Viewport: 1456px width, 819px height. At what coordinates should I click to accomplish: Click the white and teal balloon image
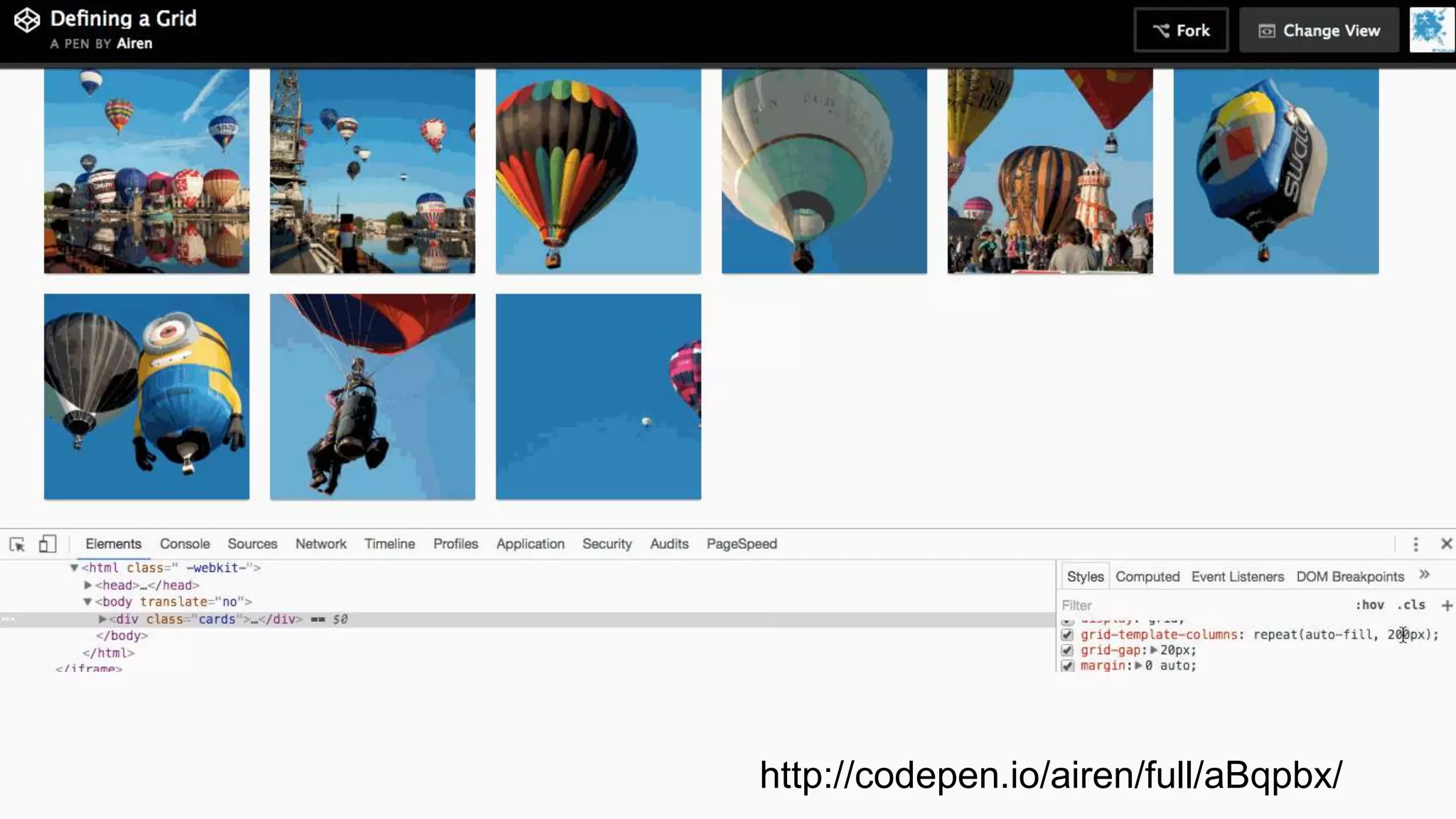click(x=824, y=171)
